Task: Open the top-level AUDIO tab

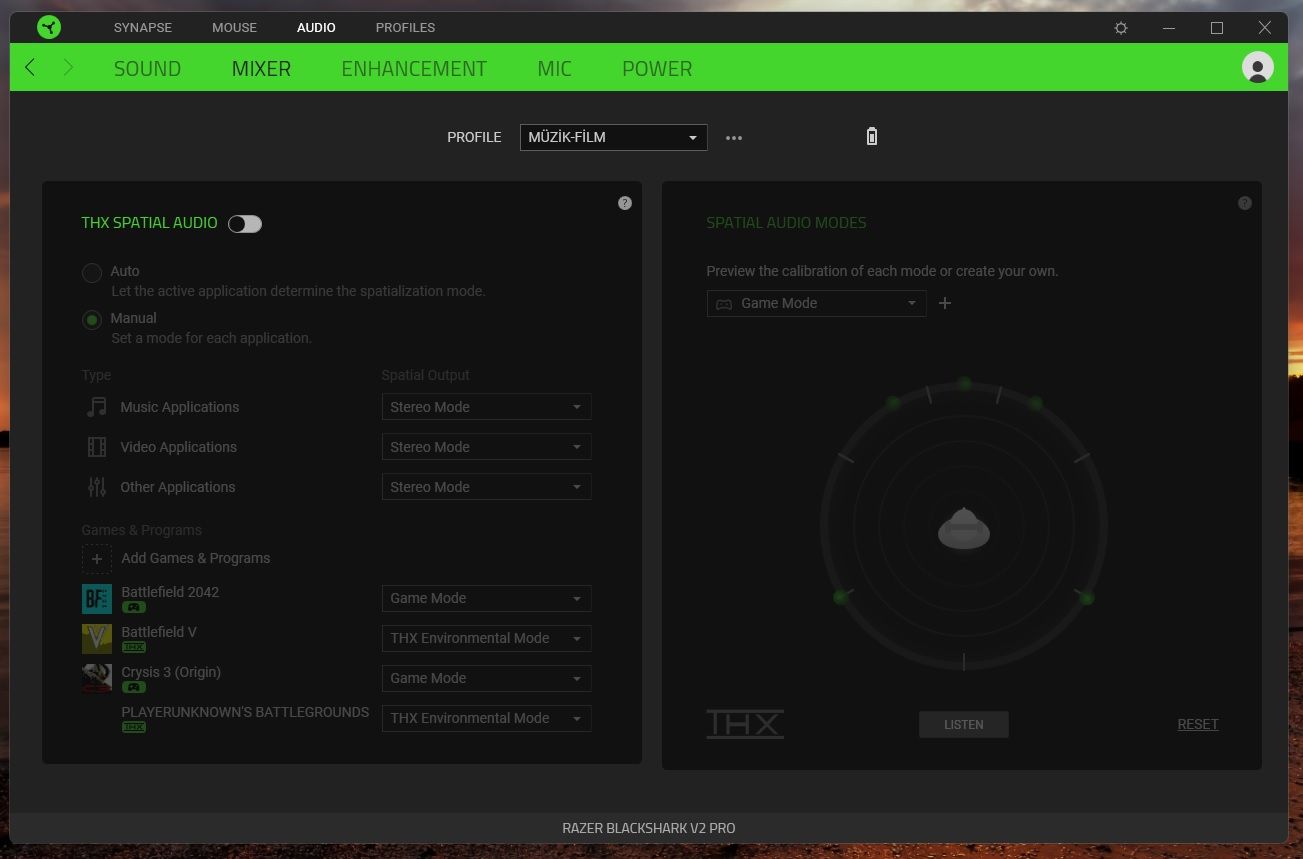Action: tap(316, 27)
